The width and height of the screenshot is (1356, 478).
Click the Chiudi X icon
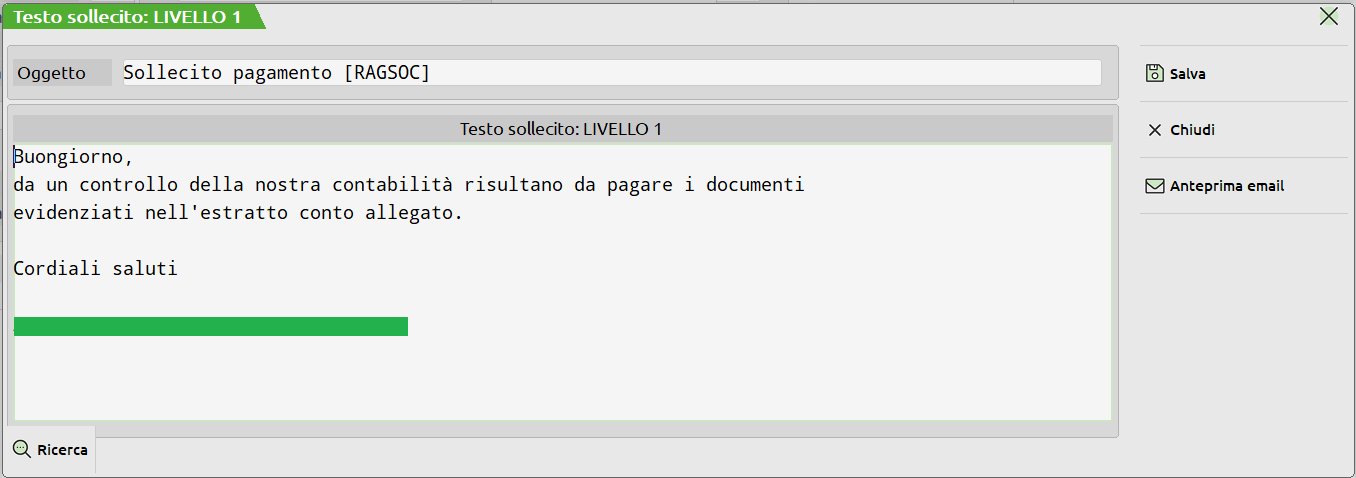[1155, 130]
